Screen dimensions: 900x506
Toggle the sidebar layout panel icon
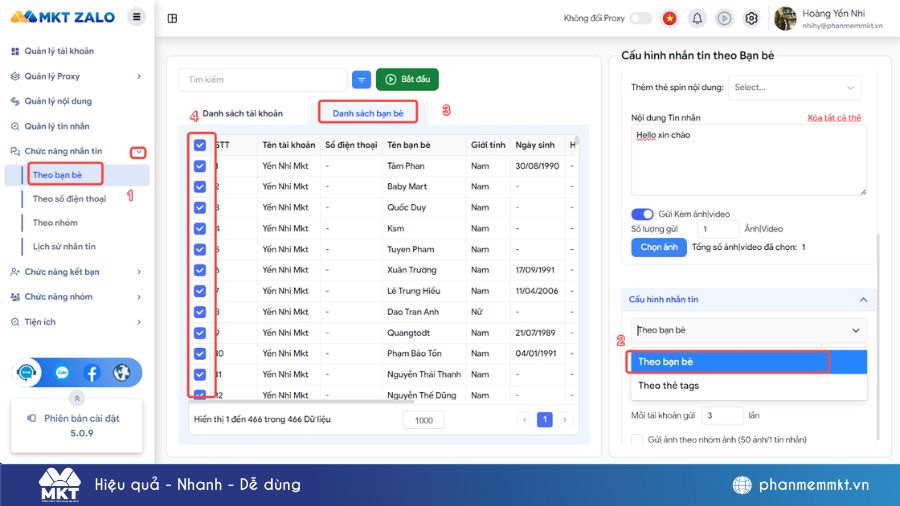click(173, 18)
